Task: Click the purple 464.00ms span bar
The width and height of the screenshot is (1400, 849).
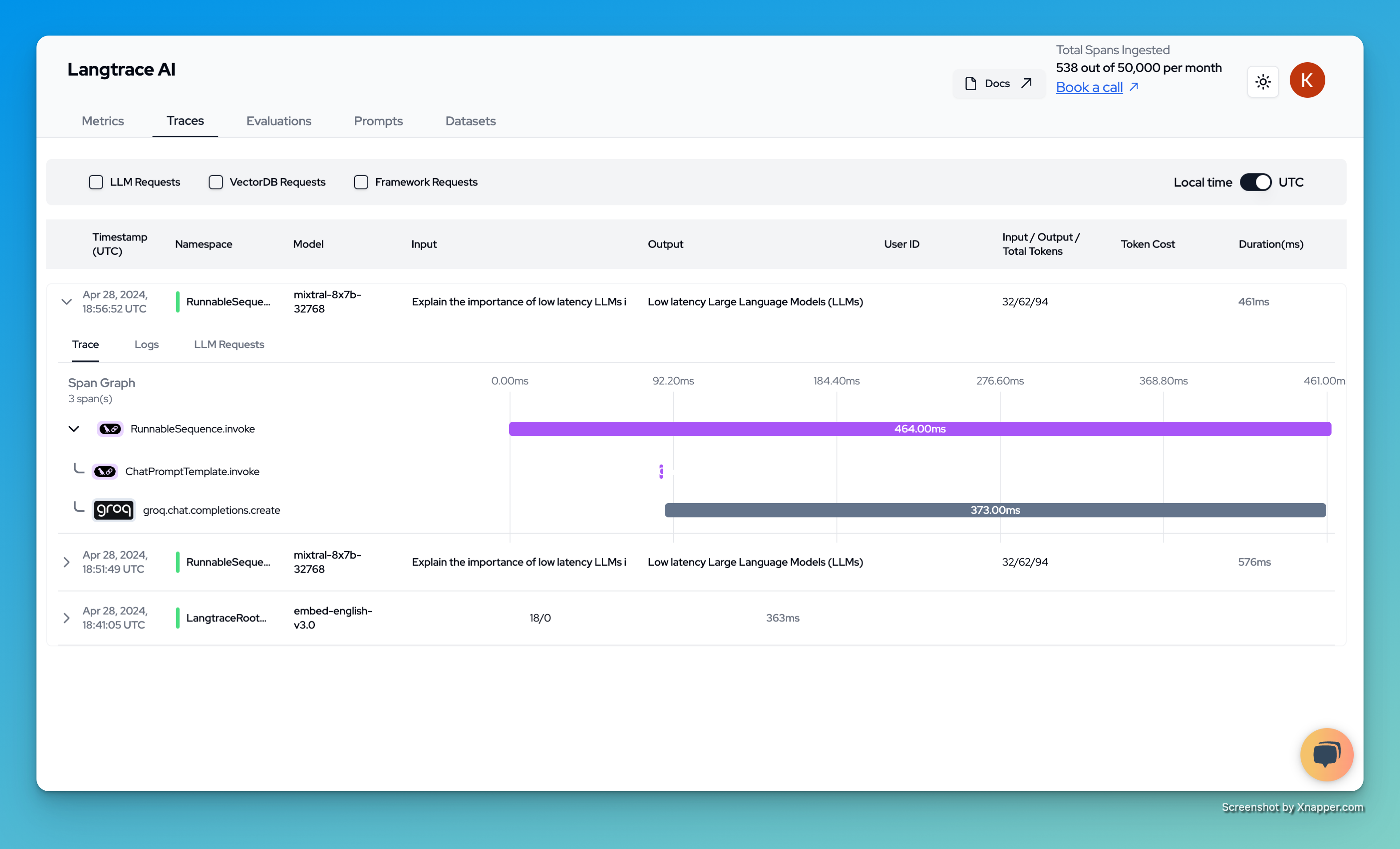Action: [919, 429]
